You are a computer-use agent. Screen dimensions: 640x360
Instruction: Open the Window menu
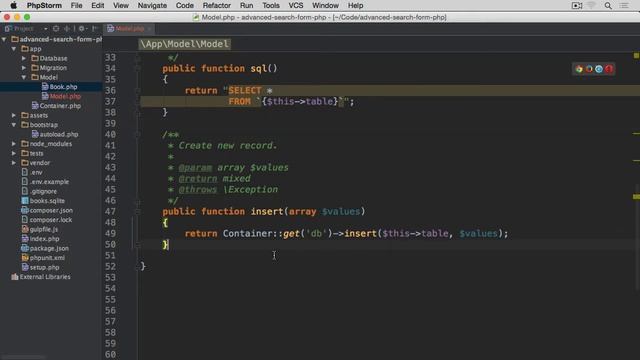[x=325, y=5]
